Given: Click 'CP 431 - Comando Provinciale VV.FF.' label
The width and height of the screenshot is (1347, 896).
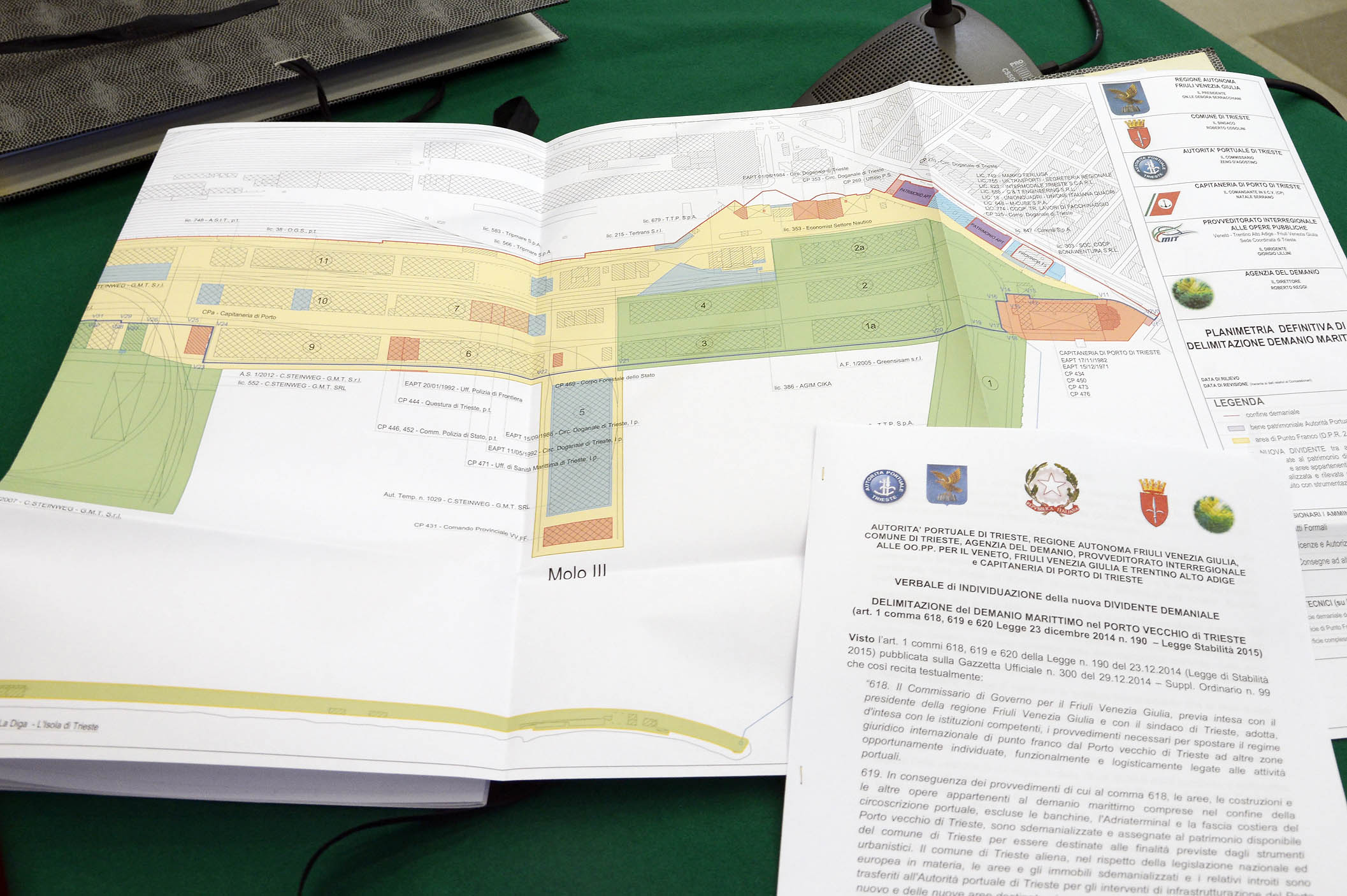Looking at the screenshot, I should pos(471,531).
